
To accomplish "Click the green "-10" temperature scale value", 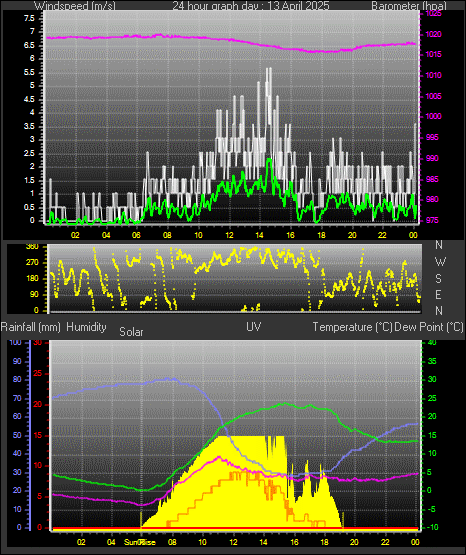I will (x=433, y=527).
